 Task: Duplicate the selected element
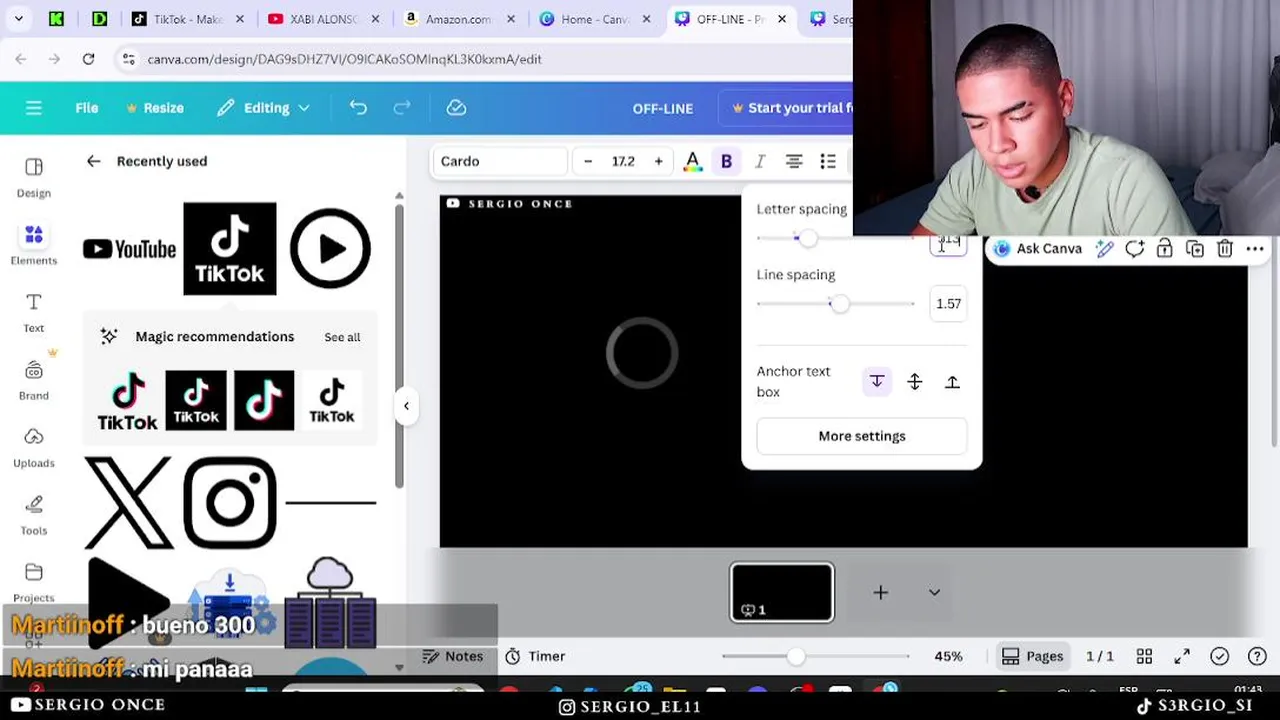[x=1194, y=249]
